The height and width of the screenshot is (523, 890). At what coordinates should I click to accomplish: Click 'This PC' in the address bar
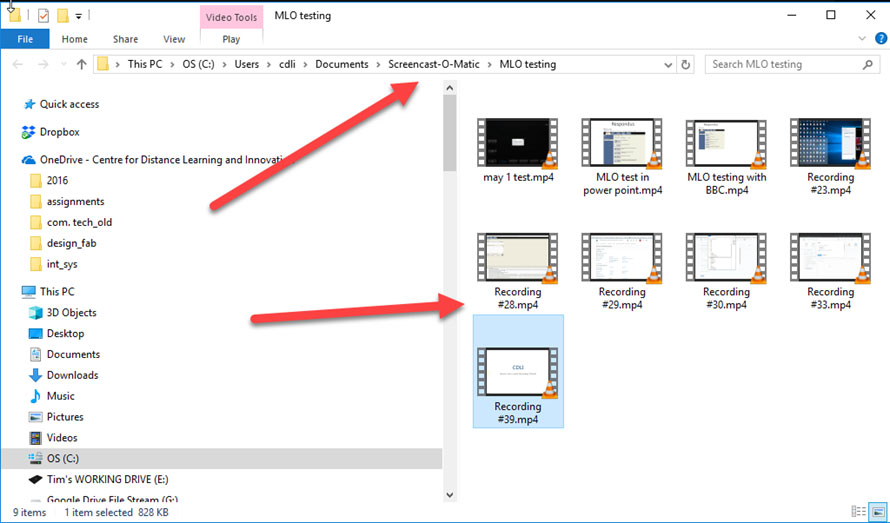pos(145,64)
